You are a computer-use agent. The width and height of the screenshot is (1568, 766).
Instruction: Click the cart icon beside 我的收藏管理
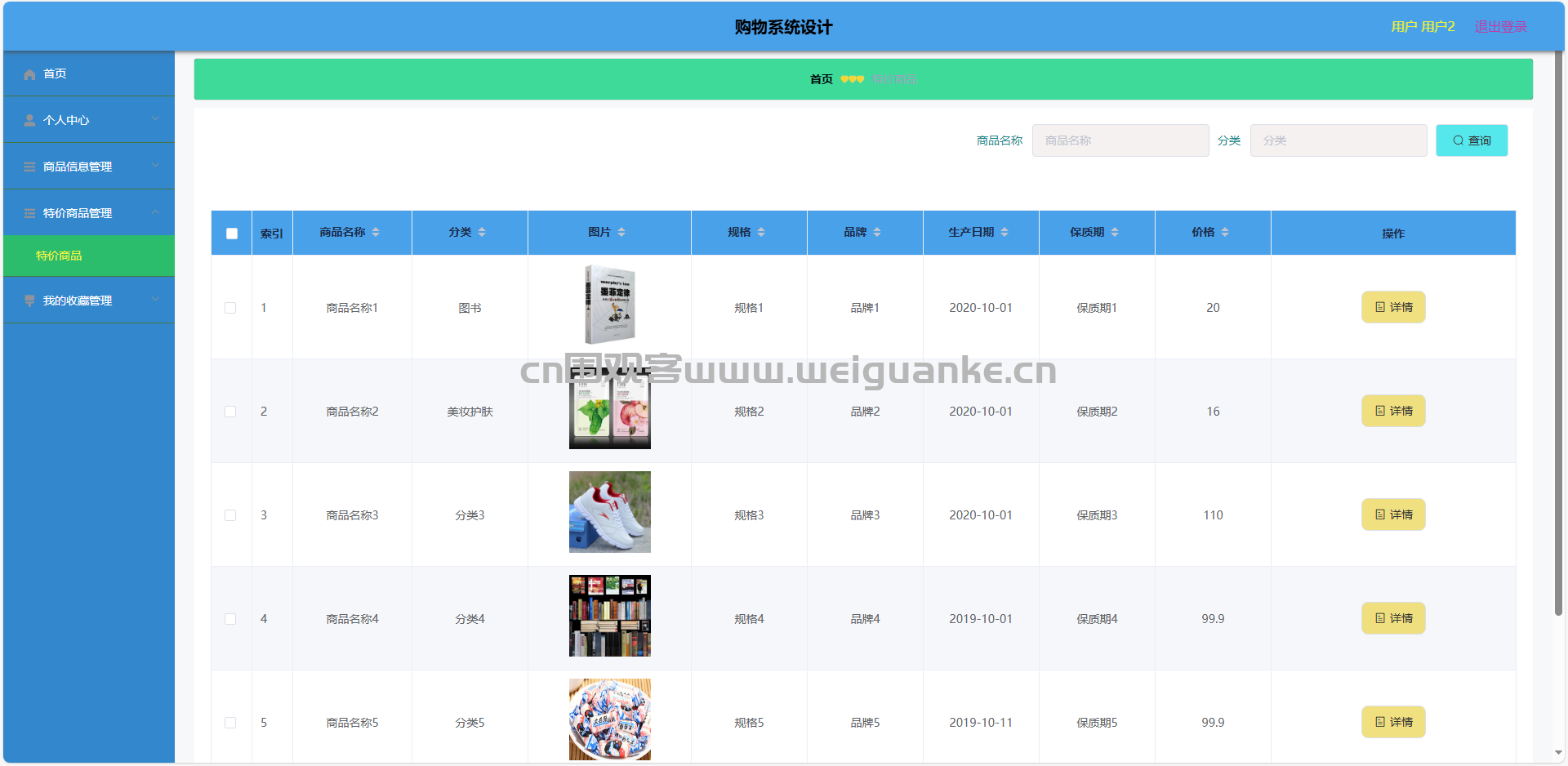tap(29, 301)
